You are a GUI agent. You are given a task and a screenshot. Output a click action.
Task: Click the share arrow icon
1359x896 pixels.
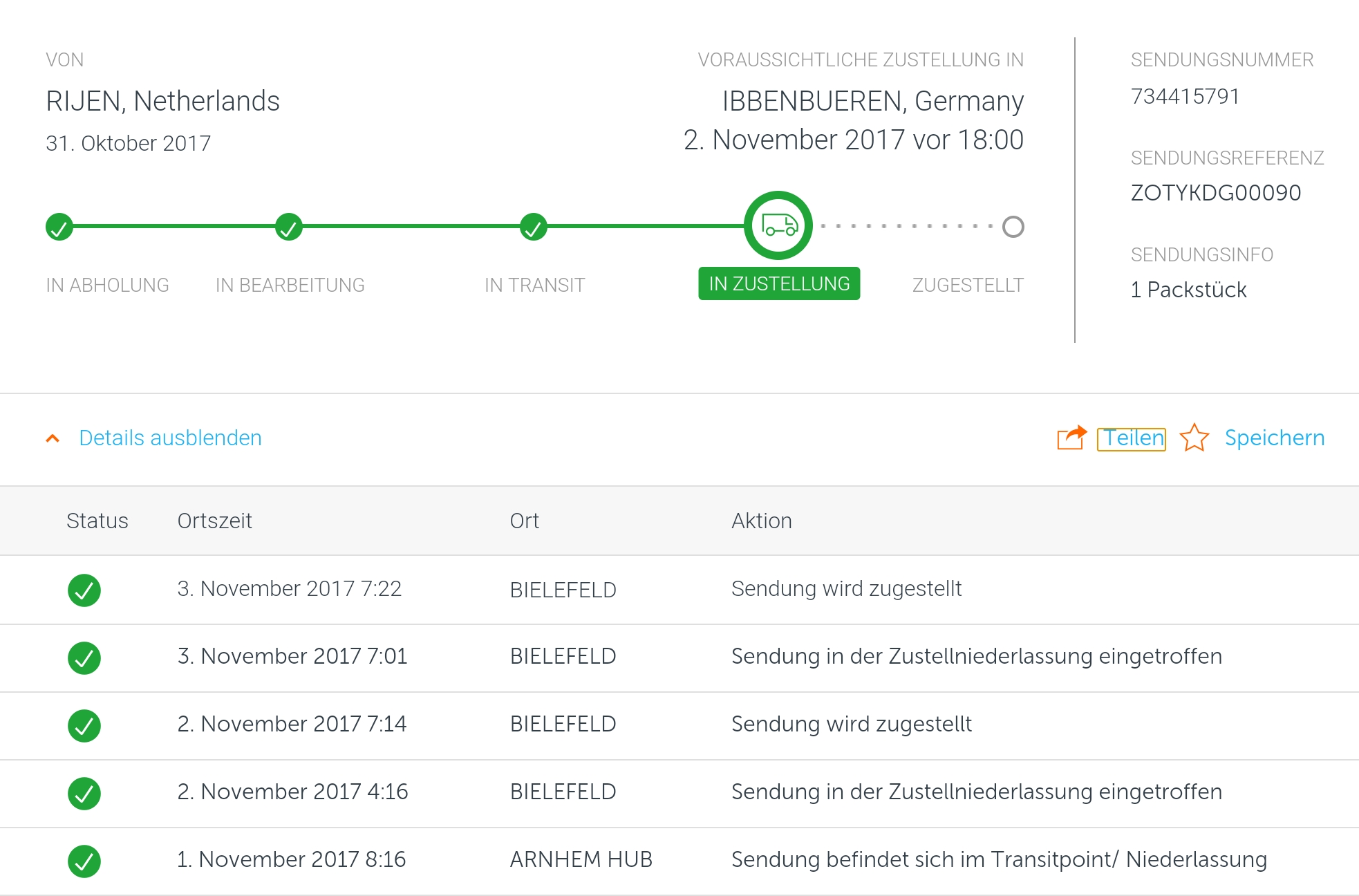tap(1071, 438)
